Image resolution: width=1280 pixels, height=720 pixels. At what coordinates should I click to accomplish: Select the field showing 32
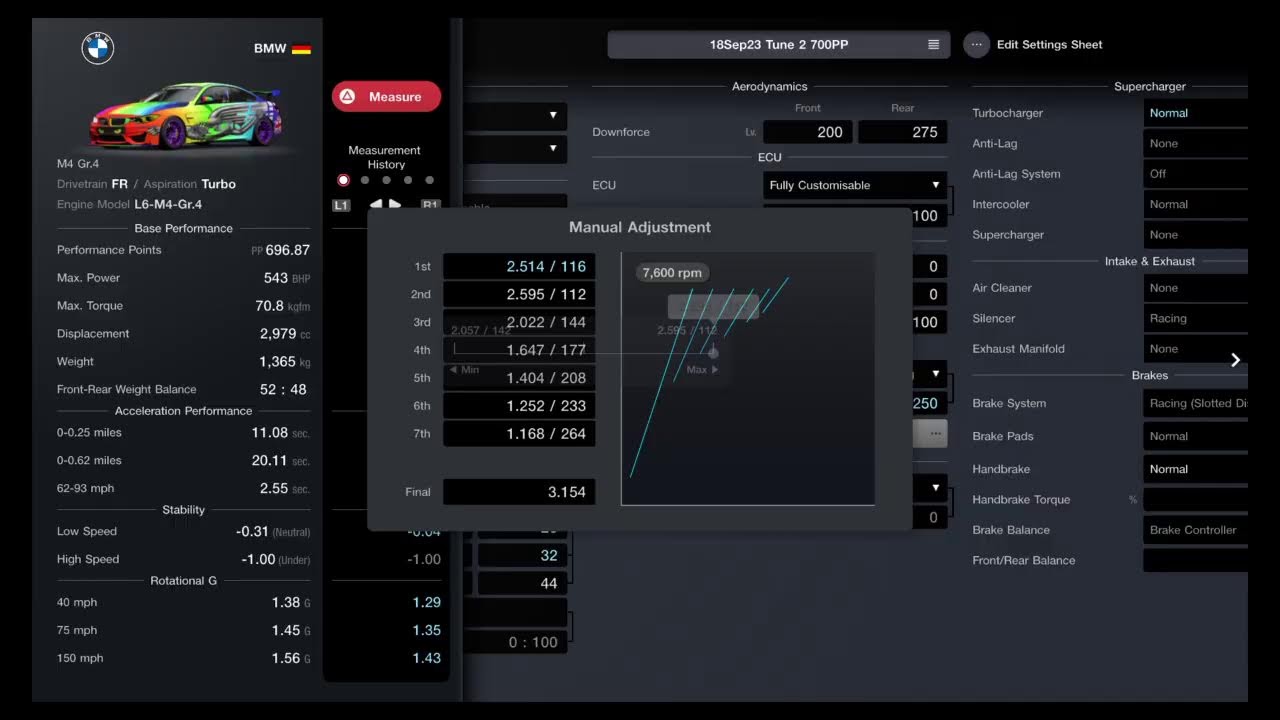(523, 555)
